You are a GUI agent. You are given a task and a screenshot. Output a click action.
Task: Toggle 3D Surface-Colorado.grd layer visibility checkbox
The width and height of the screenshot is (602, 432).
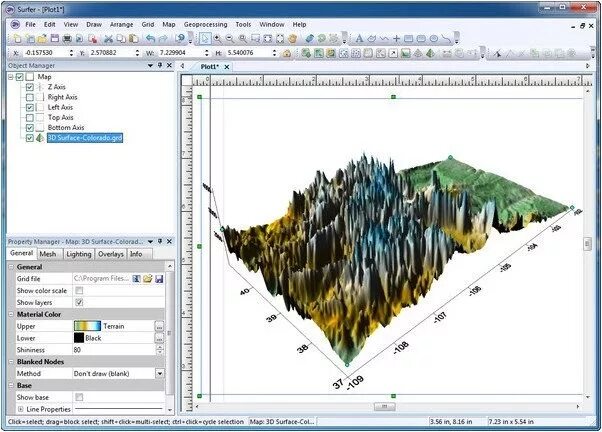[30, 138]
